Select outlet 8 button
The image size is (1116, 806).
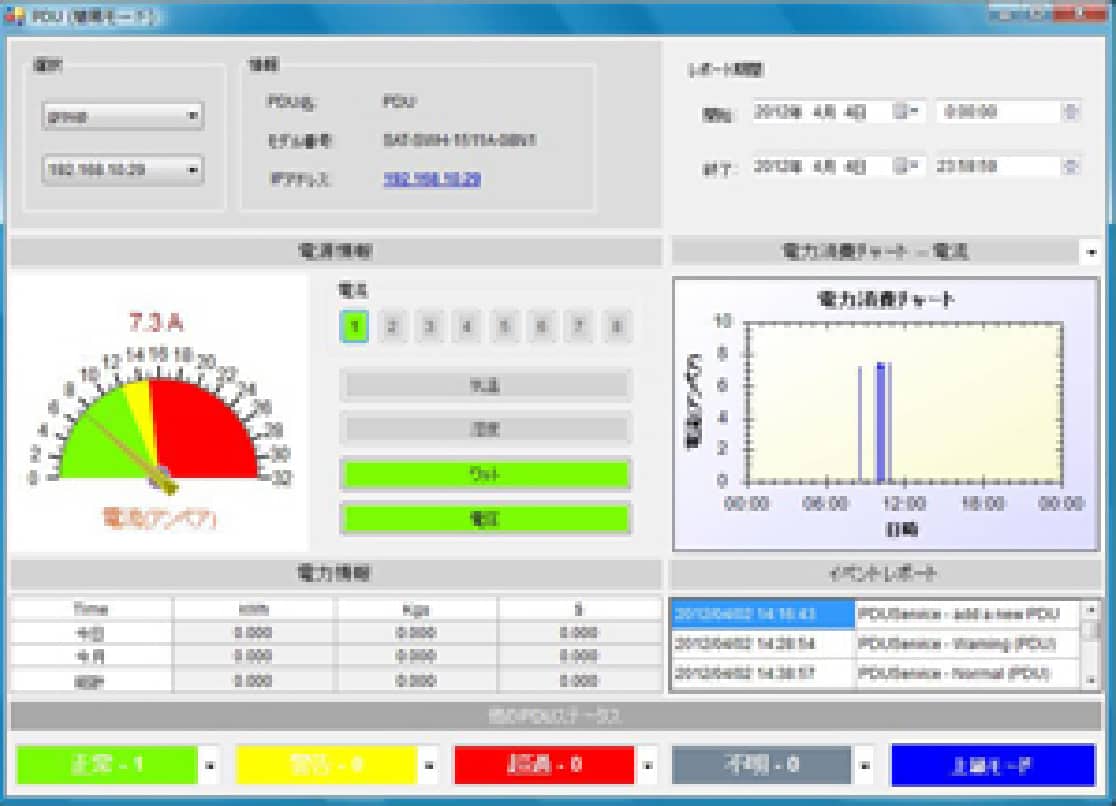pyautogui.click(x=617, y=327)
